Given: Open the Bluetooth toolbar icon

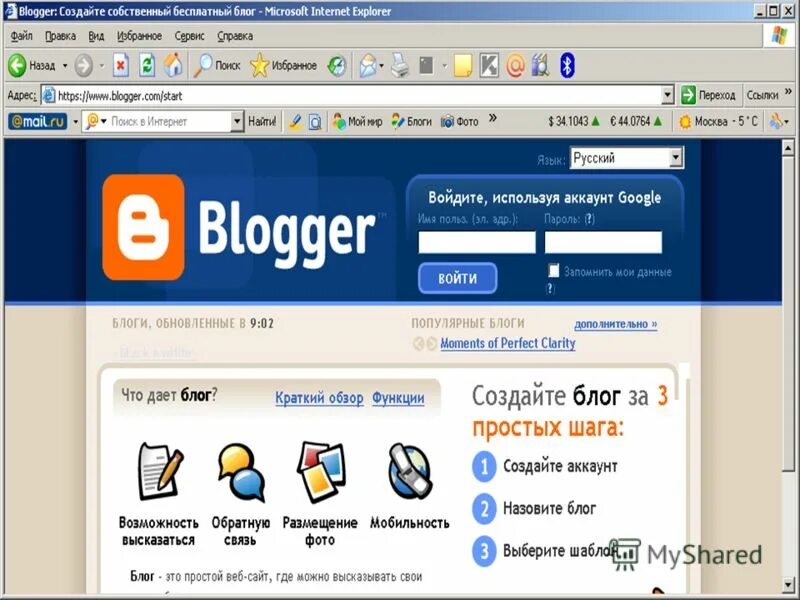Looking at the screenshot, I should pyautogui.click(x=567, y=65).
